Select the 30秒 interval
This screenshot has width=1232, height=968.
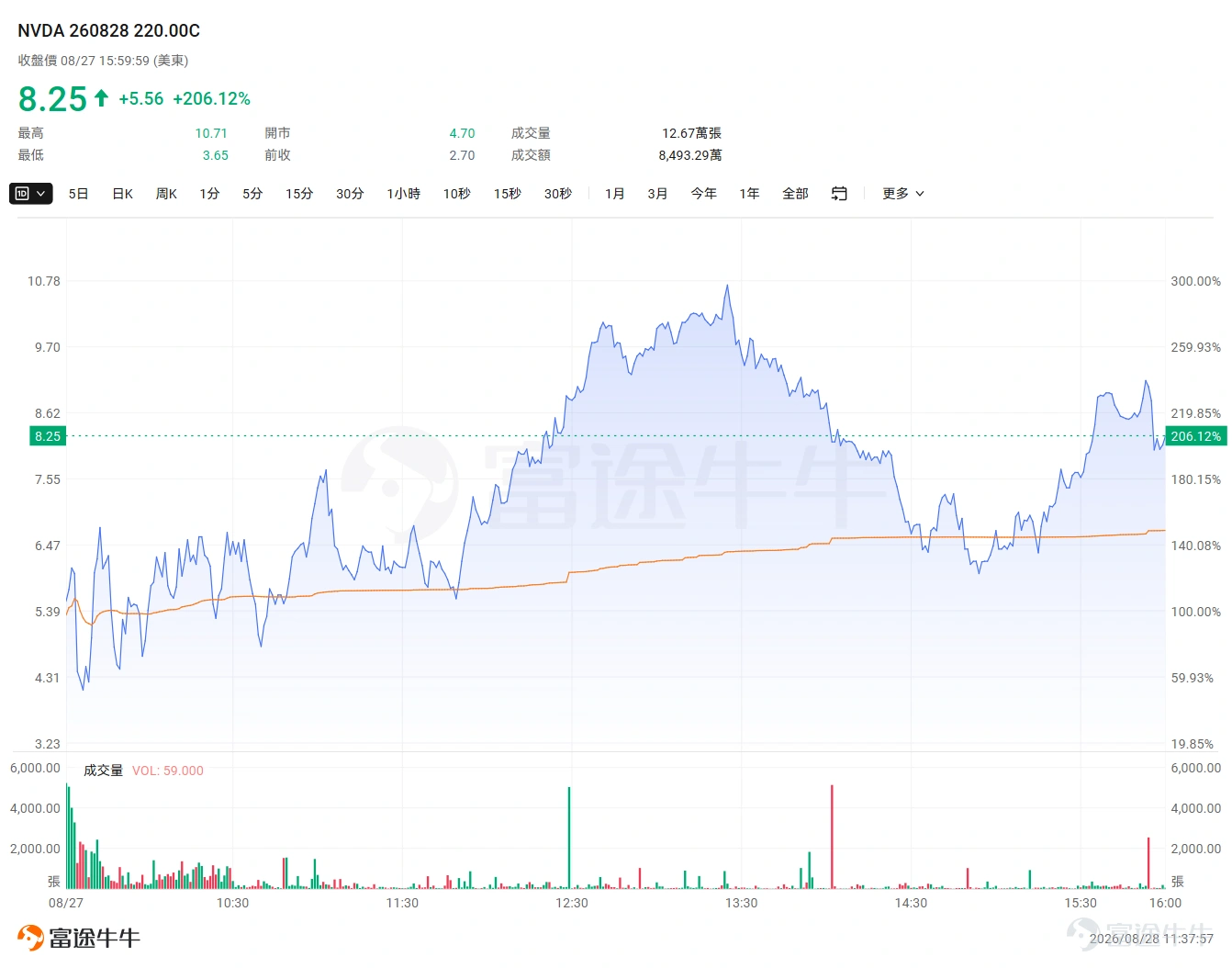pyautogui.click(x=558, y=194)
